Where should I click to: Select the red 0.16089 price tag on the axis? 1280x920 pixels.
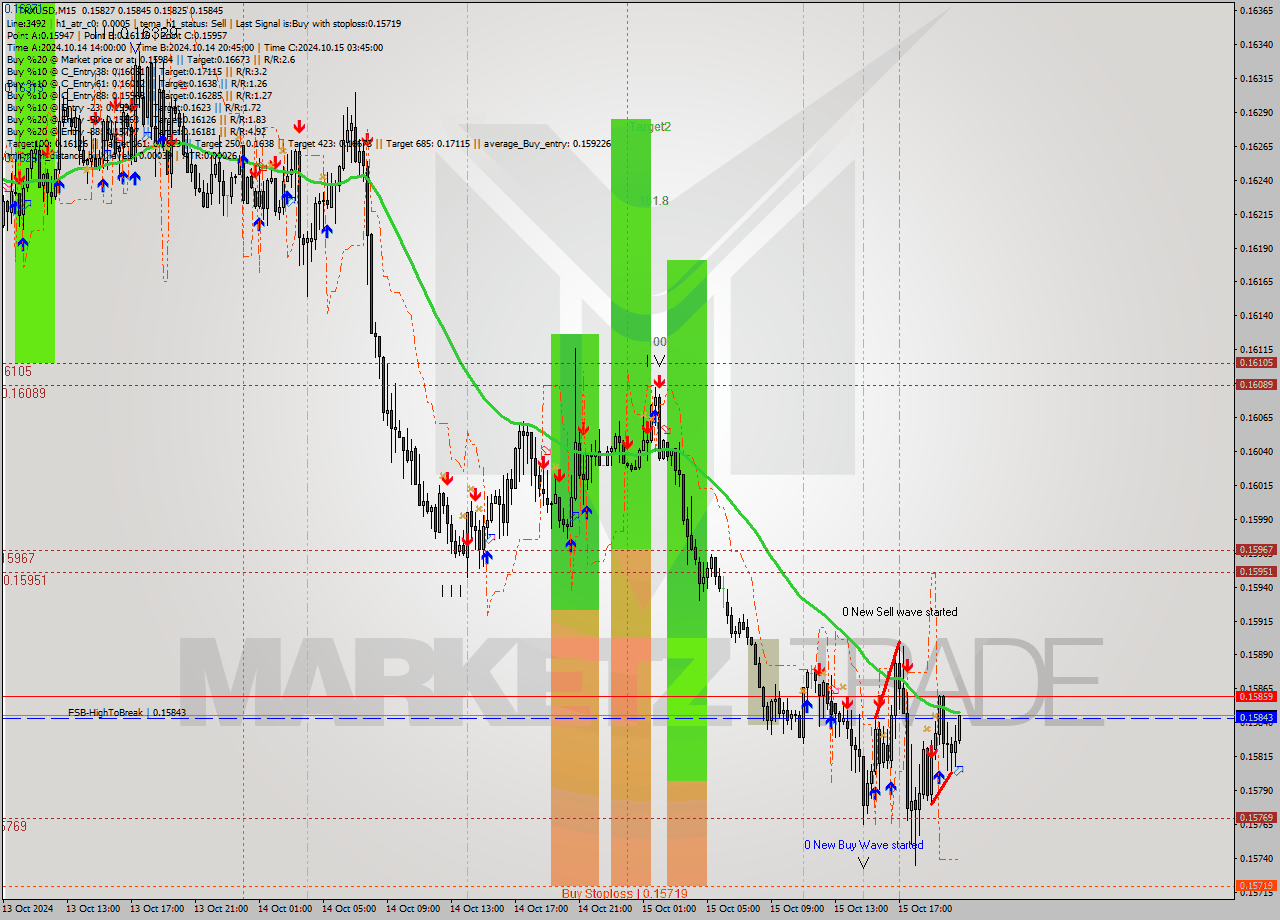point(1256,384)
